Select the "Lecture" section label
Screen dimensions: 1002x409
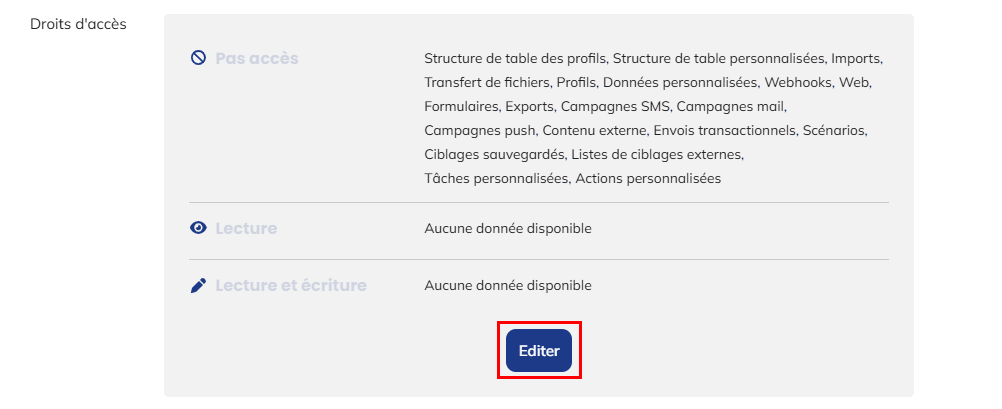(246, 228)
